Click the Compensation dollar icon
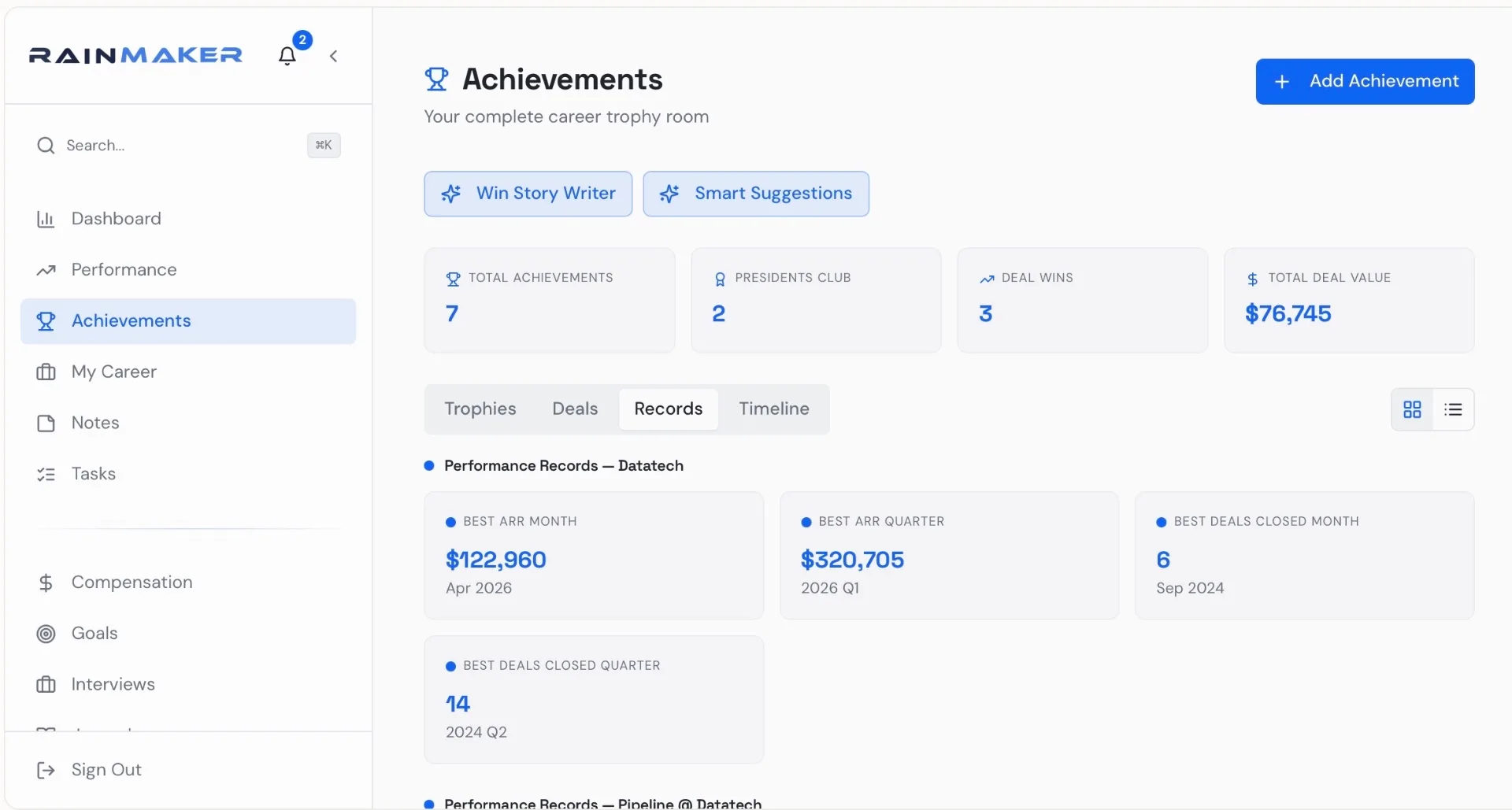This screenshot has width=1512, height=810. (x=46, y=583)
